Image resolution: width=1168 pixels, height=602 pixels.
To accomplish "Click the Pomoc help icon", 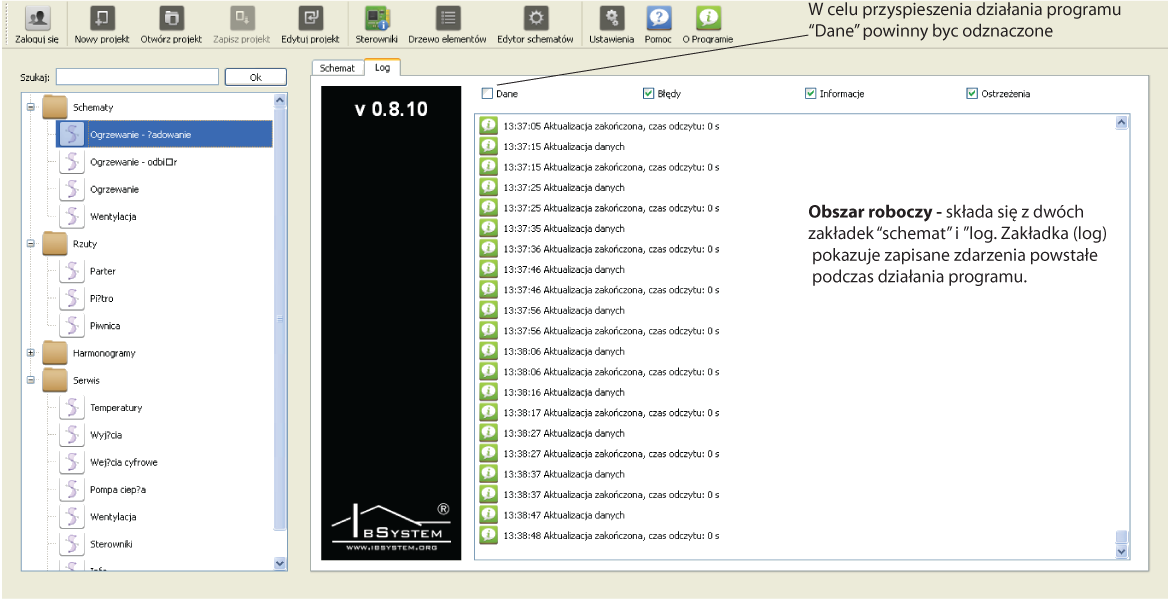I will pos(659,18).
